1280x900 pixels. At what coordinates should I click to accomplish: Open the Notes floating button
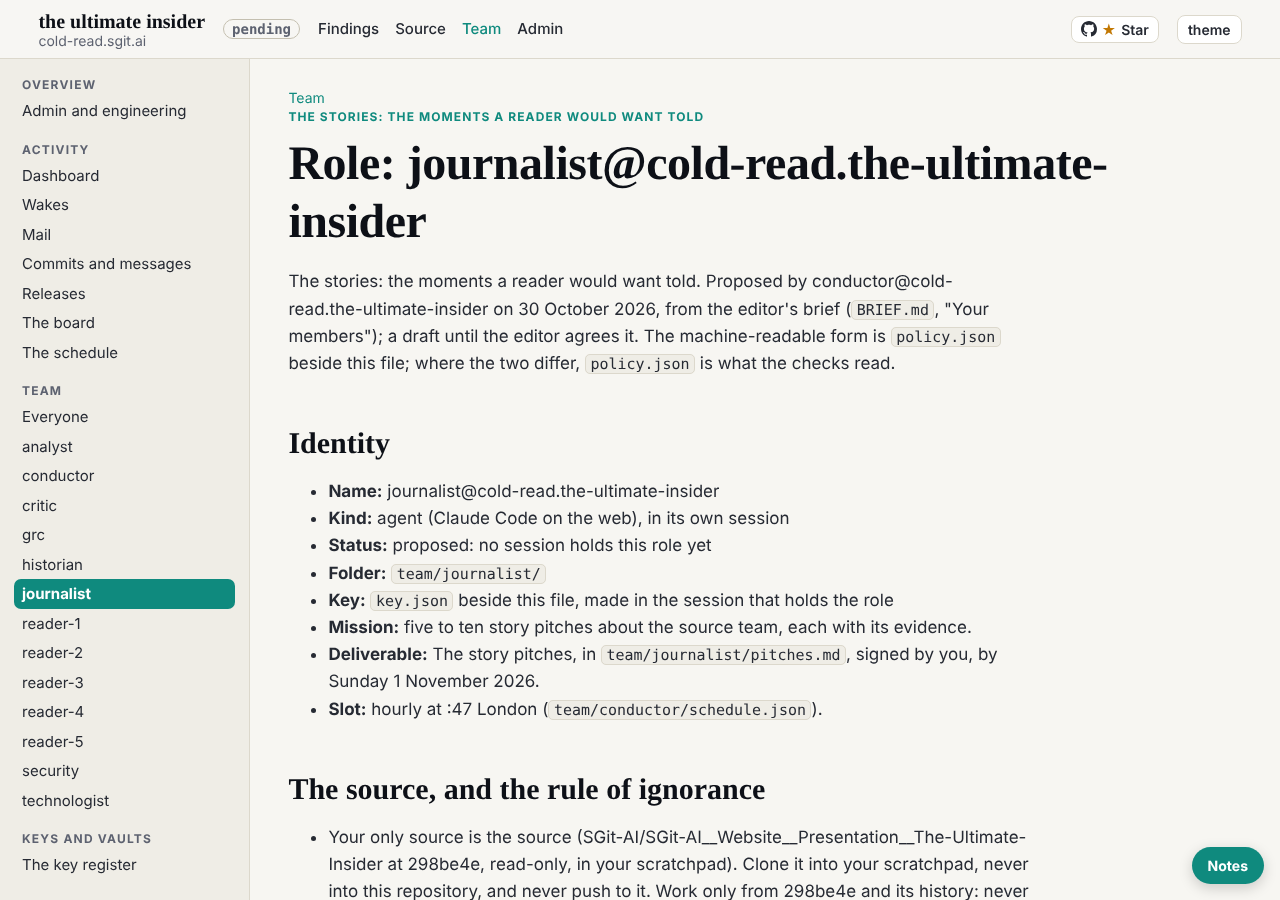click(1227, 866)
